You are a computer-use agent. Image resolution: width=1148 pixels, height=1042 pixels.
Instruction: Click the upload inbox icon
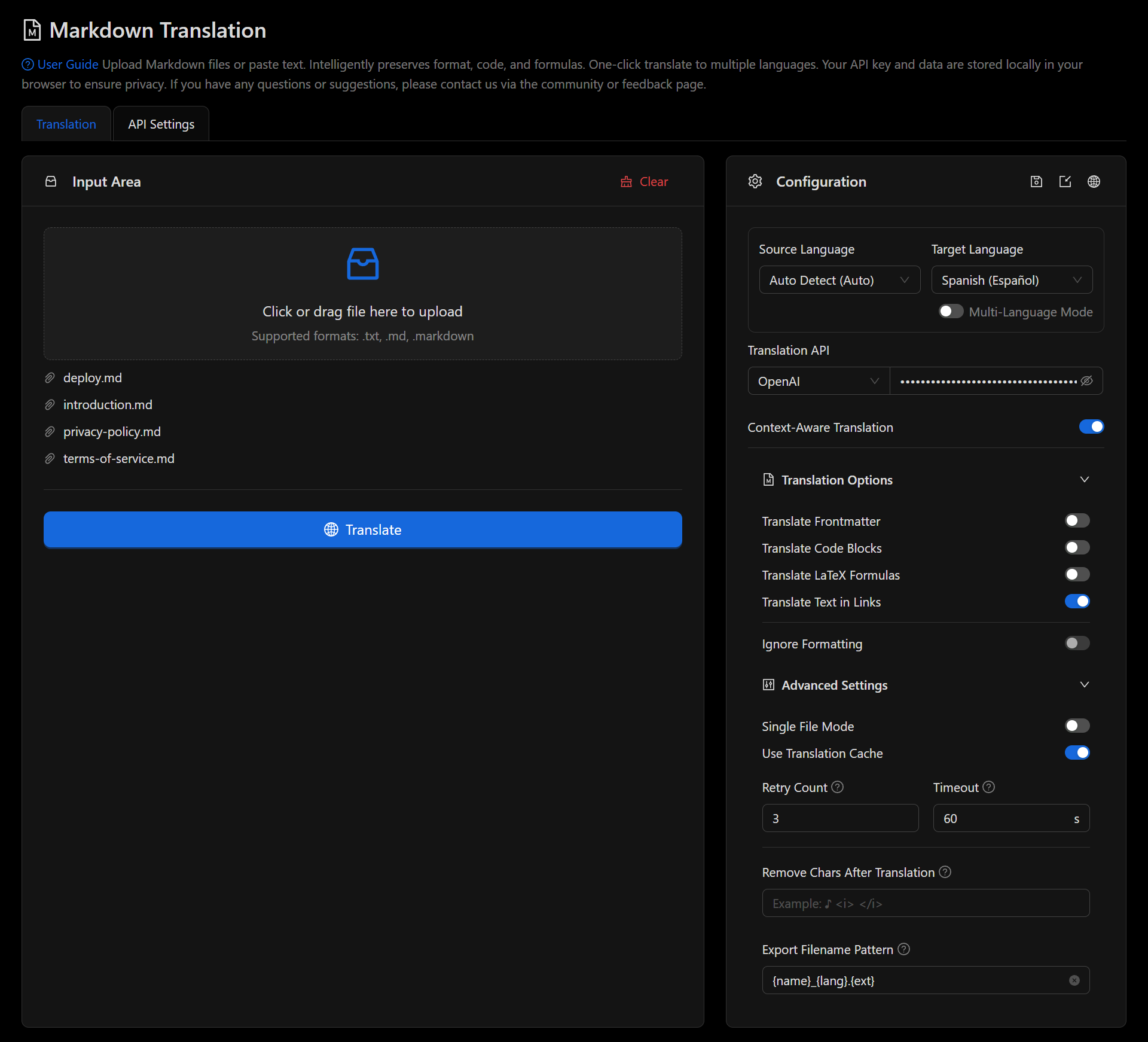click(x=362, y=264)
